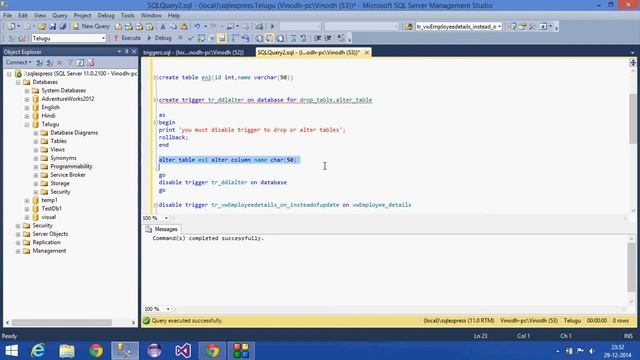Expand the Server Objects node

click(x=18, y=234)
